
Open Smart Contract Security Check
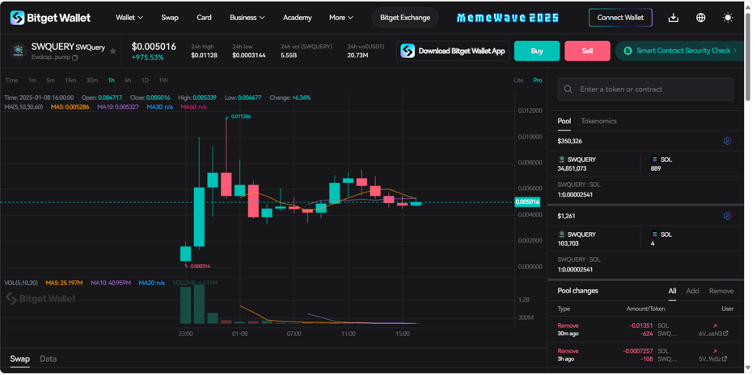(679, 51)
